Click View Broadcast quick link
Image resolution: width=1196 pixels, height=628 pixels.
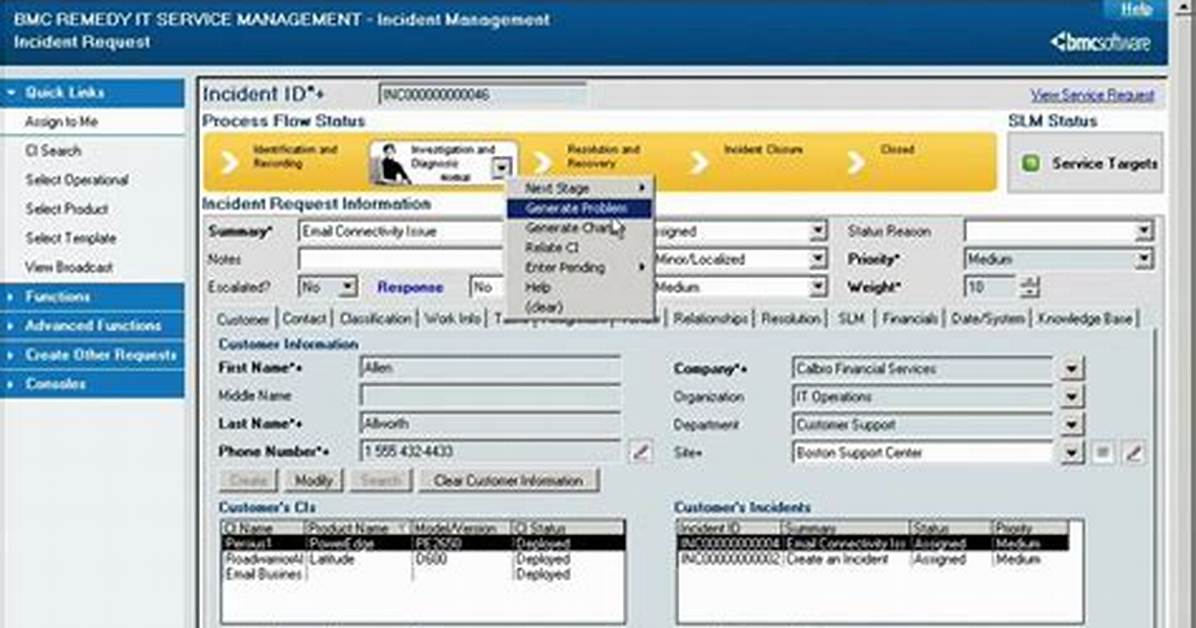click(69, 267)
